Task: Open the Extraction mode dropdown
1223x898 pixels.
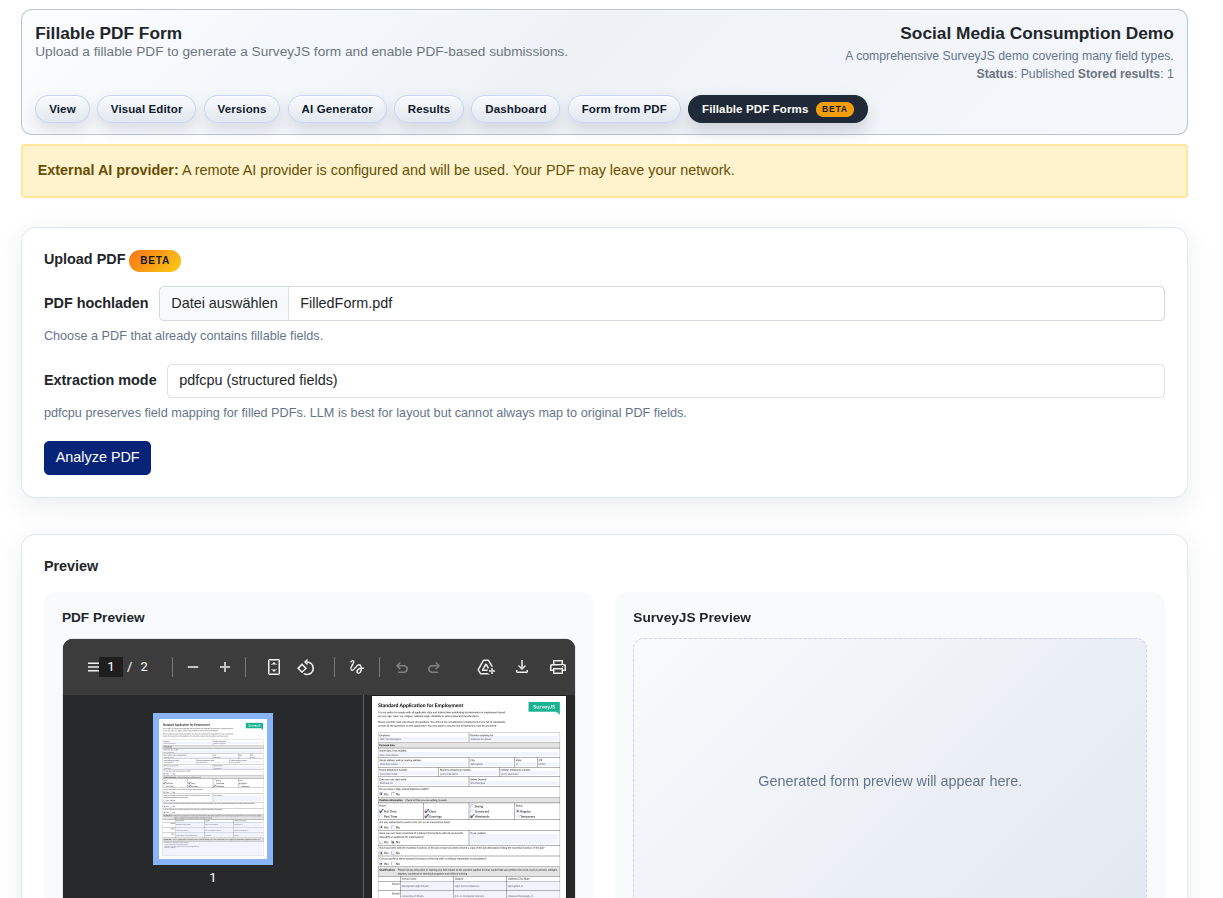Action: [667, 381]
